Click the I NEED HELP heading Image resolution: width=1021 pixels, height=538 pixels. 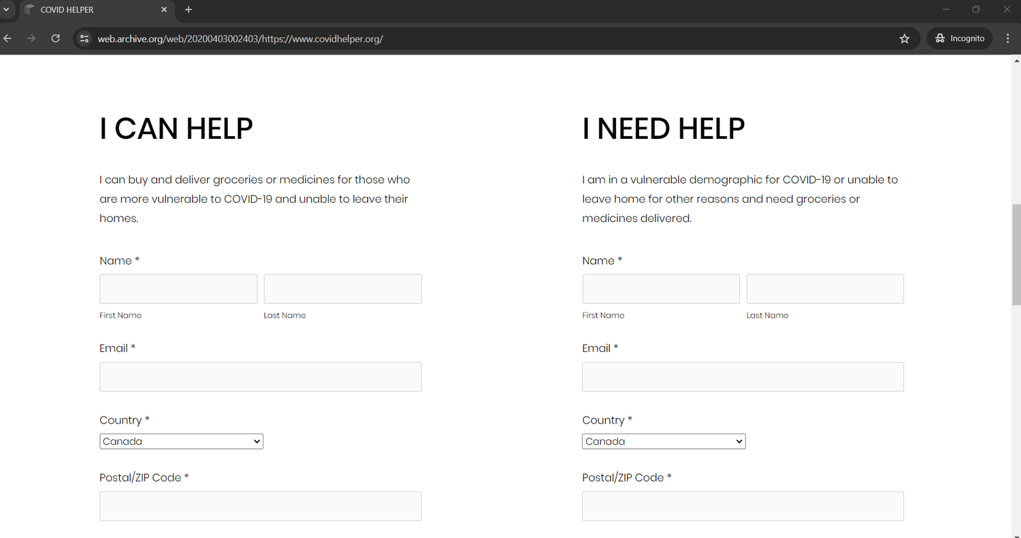(664, 129)
